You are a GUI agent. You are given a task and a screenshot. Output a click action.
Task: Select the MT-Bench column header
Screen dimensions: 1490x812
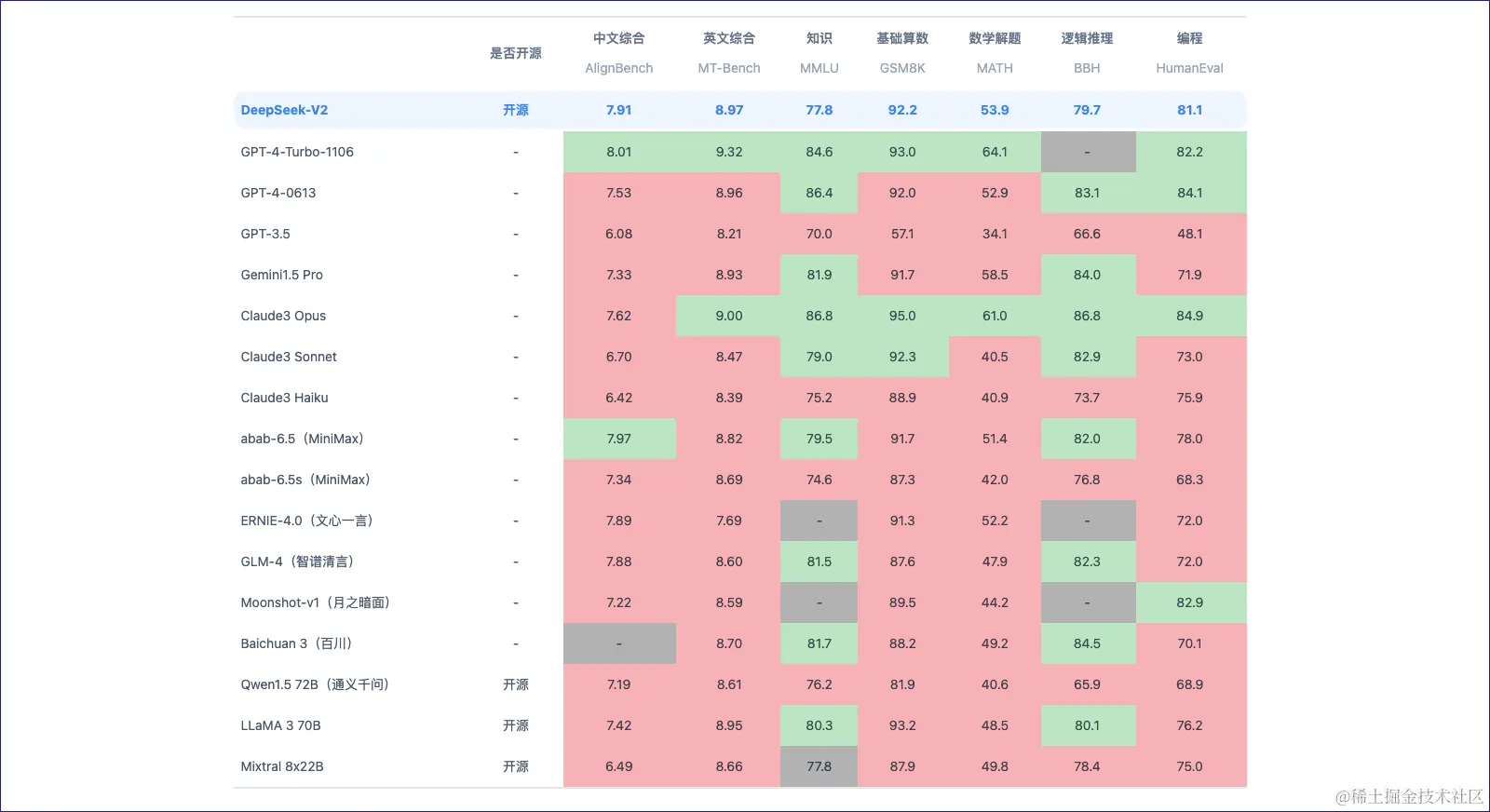(x=729, y=68)
